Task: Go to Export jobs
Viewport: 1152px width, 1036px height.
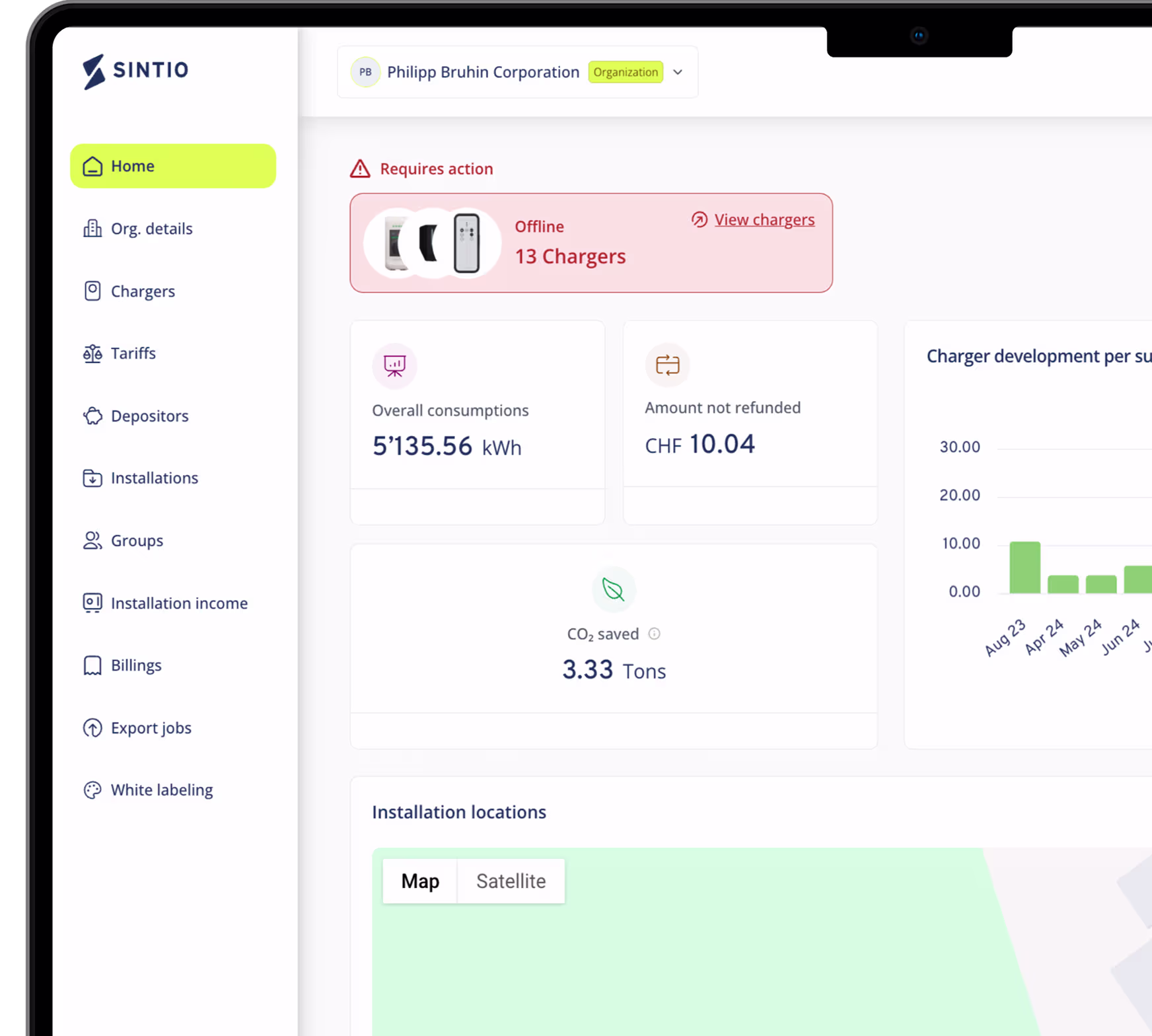Action: point(173,727)
